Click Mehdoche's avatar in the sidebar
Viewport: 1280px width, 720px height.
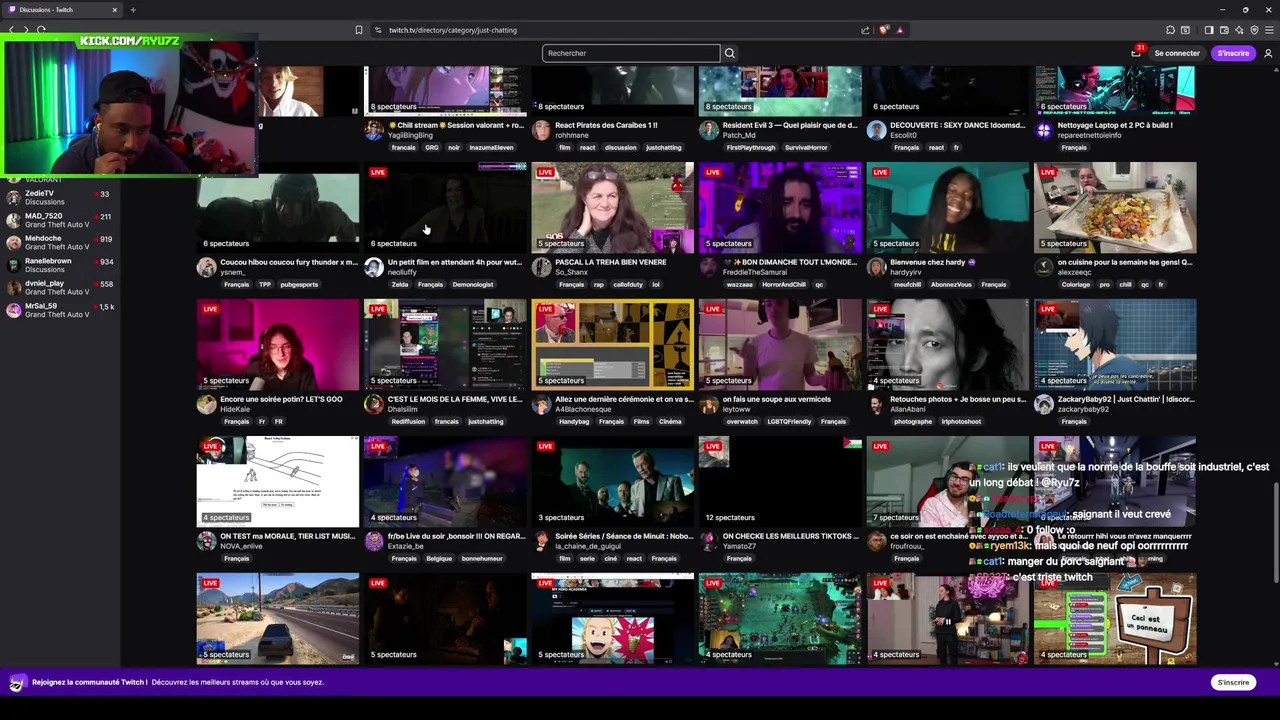point(13,243)
